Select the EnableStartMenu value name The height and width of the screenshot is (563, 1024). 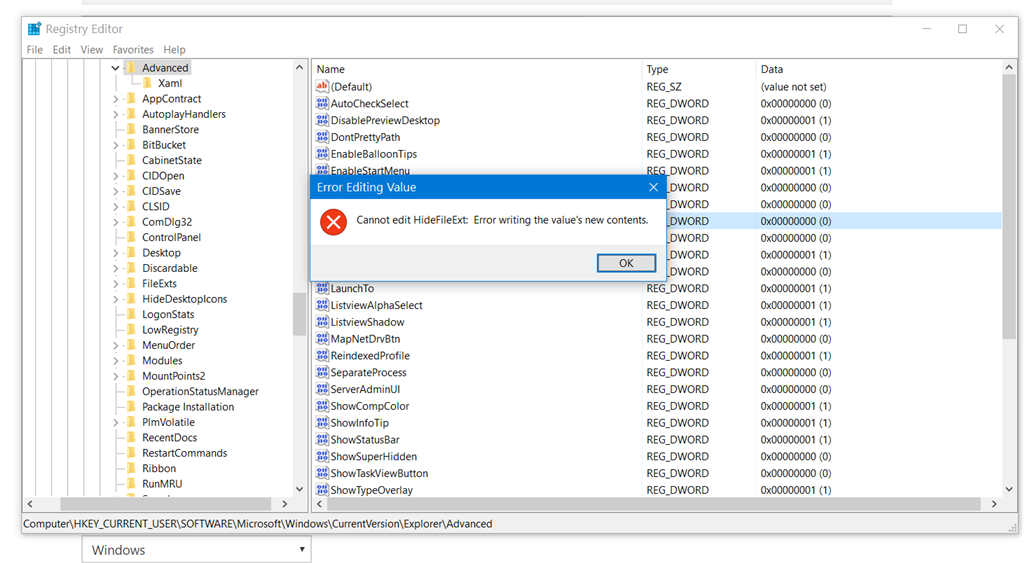[x=370, y=170]
